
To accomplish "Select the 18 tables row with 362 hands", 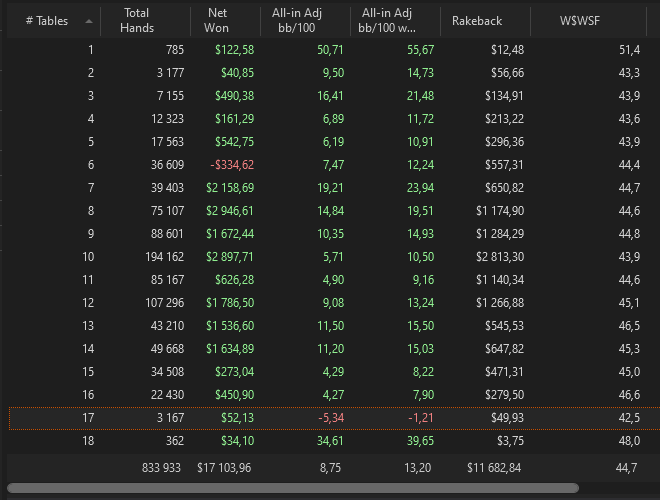I will tap(330, 441).
